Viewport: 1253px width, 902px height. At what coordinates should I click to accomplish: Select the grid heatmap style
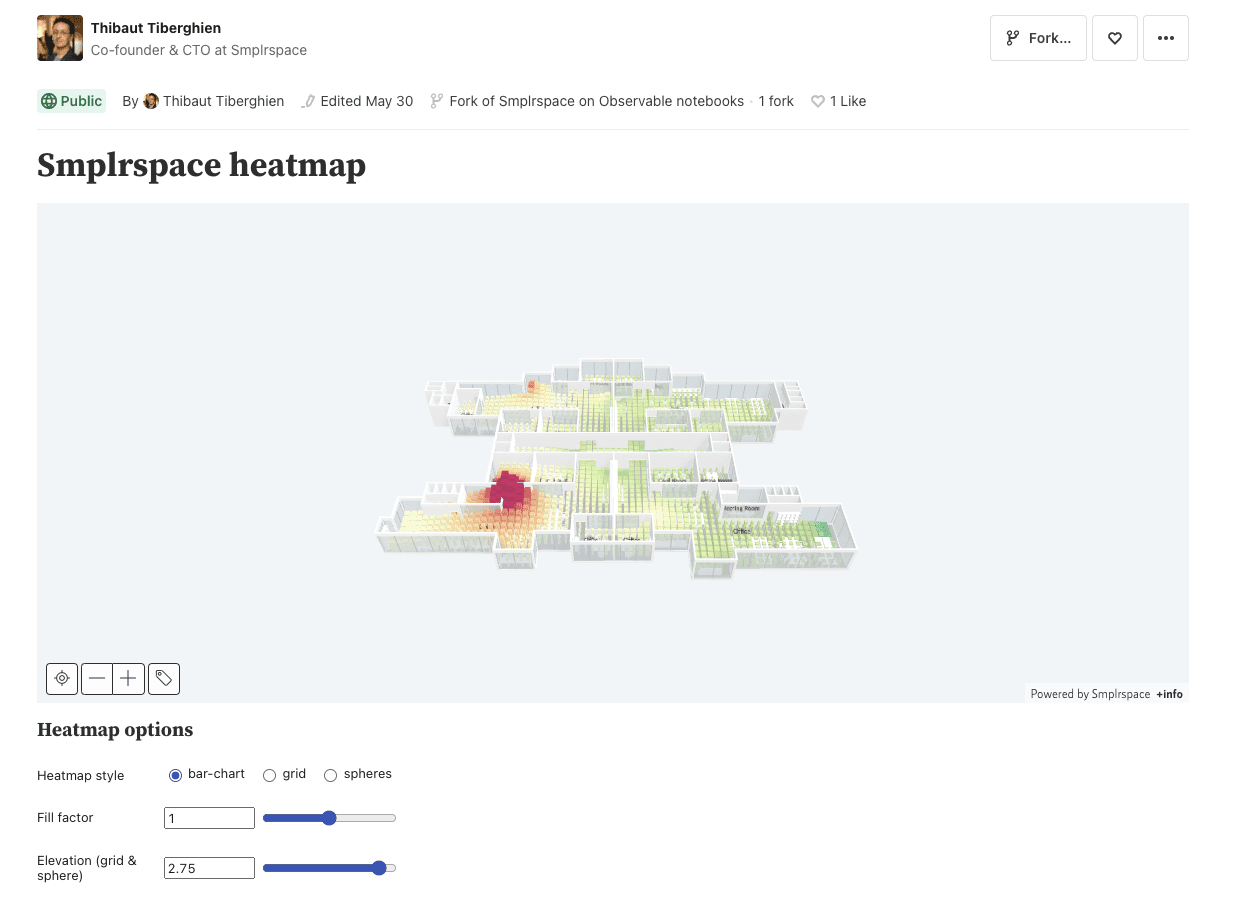coord(270,775)
